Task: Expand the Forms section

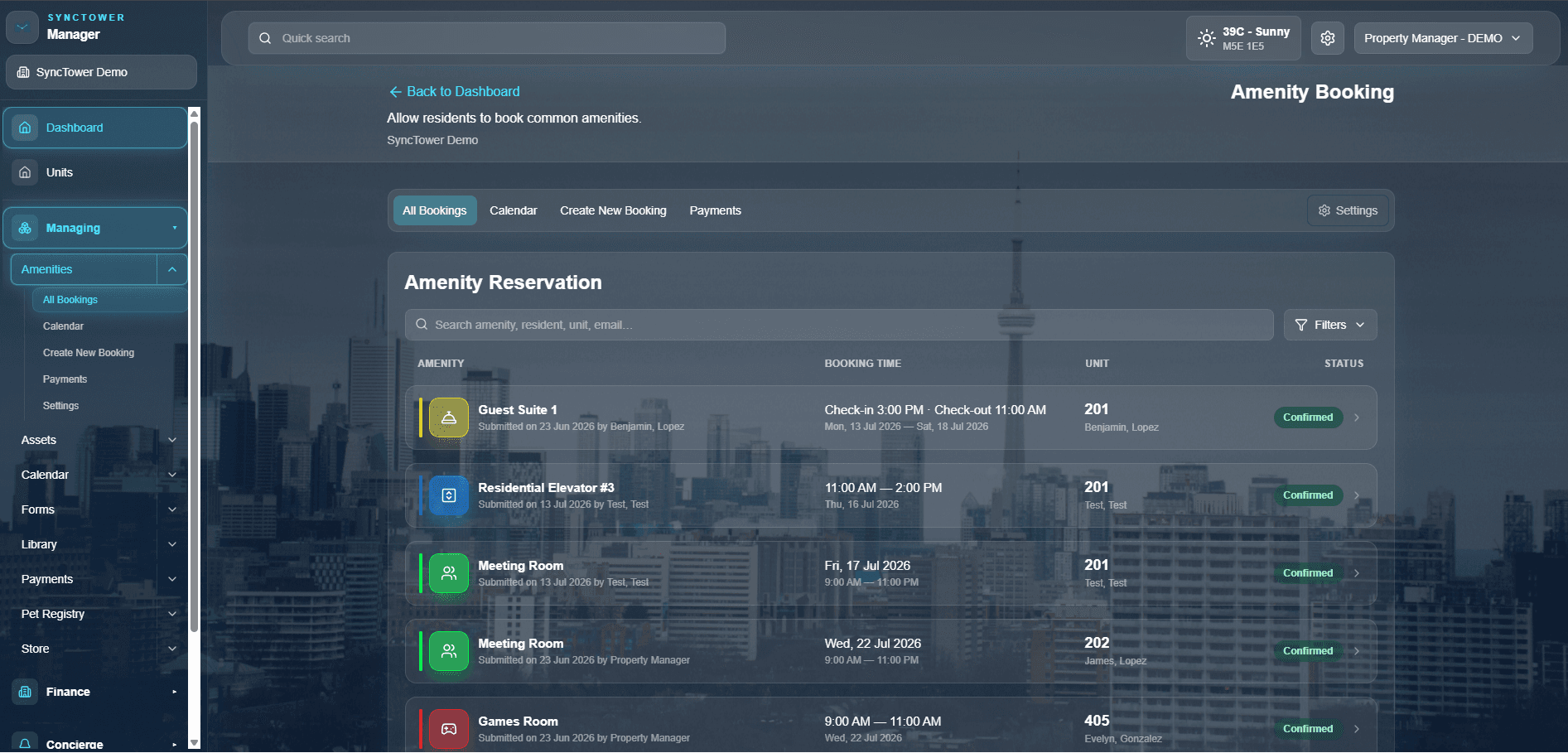Action: [x=172, y=509]
